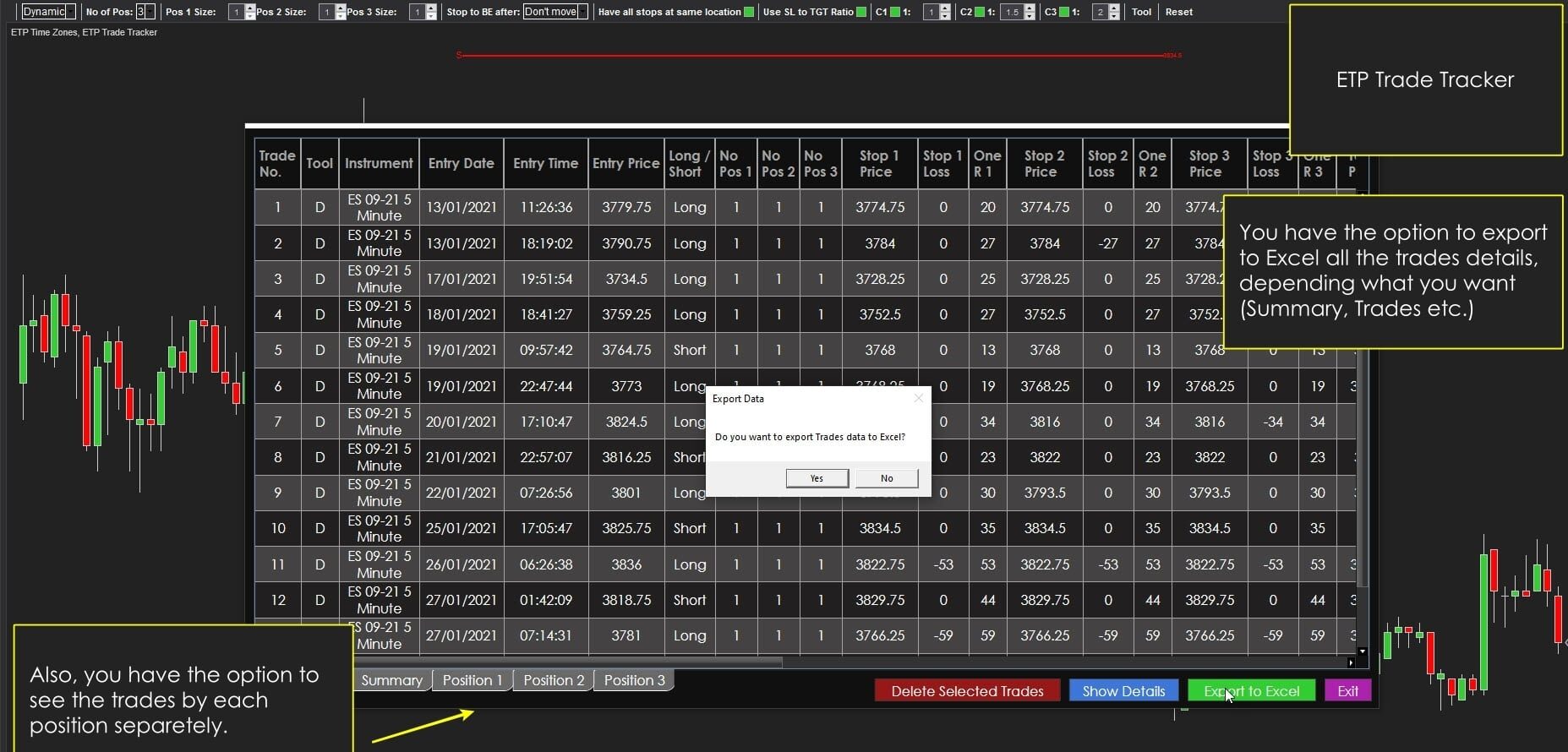Screen dimensions: 1568x752
Task: Increase the C3 ratio value
Action: coord(1115,8)
